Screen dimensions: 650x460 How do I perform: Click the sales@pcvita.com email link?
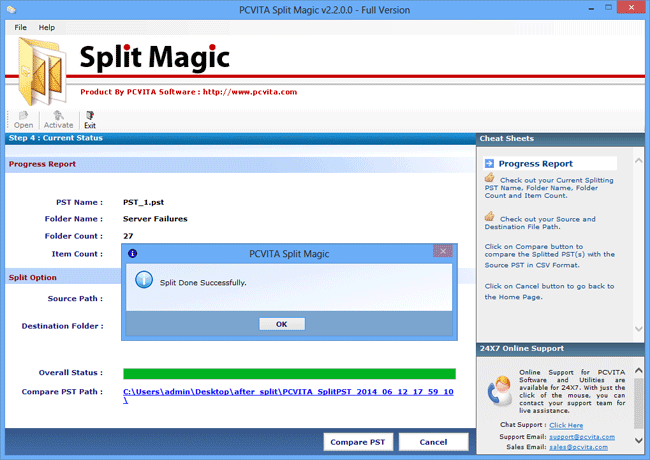(x=578, y=447)
